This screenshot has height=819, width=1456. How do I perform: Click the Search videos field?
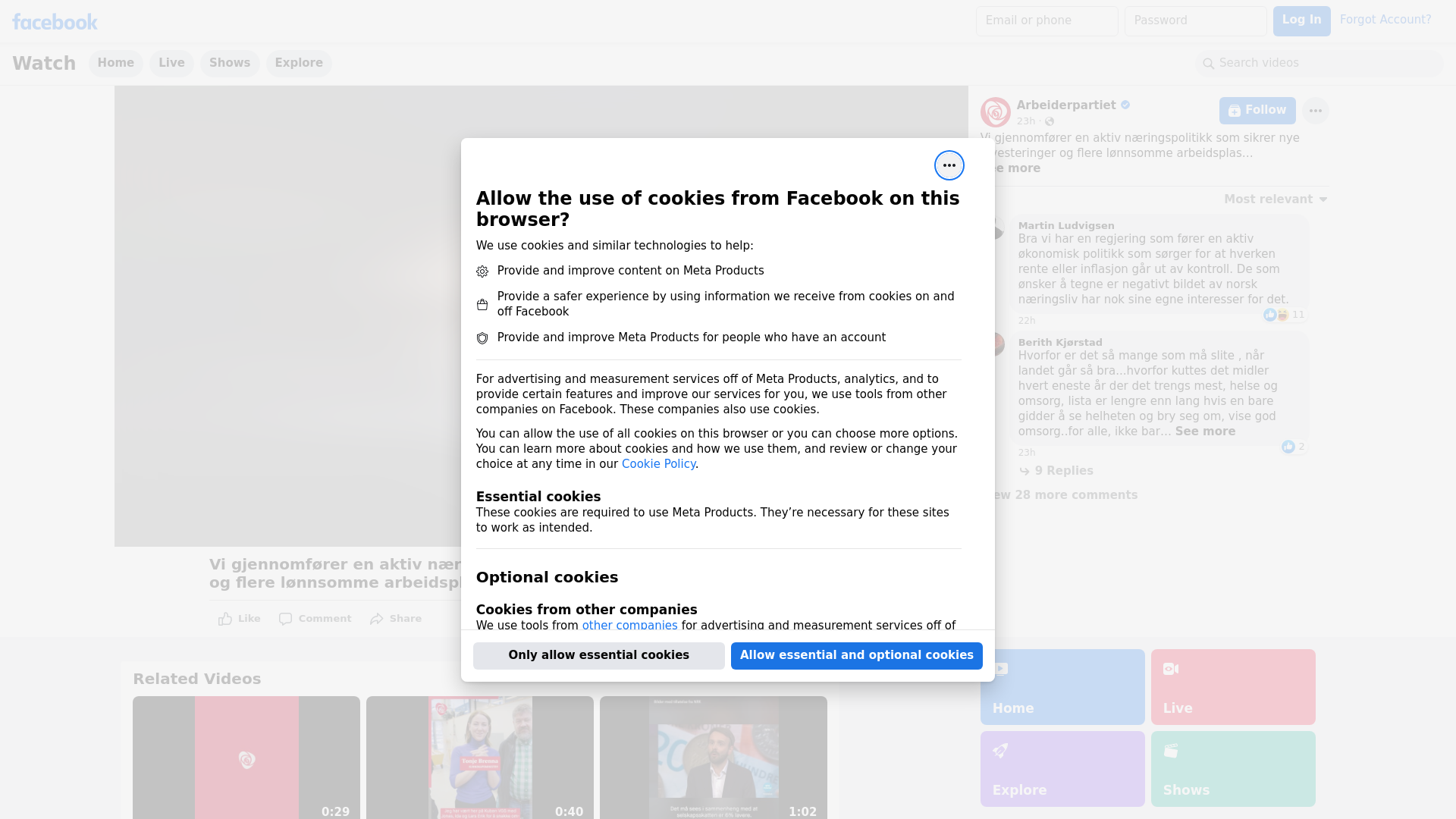(1319, 64)
